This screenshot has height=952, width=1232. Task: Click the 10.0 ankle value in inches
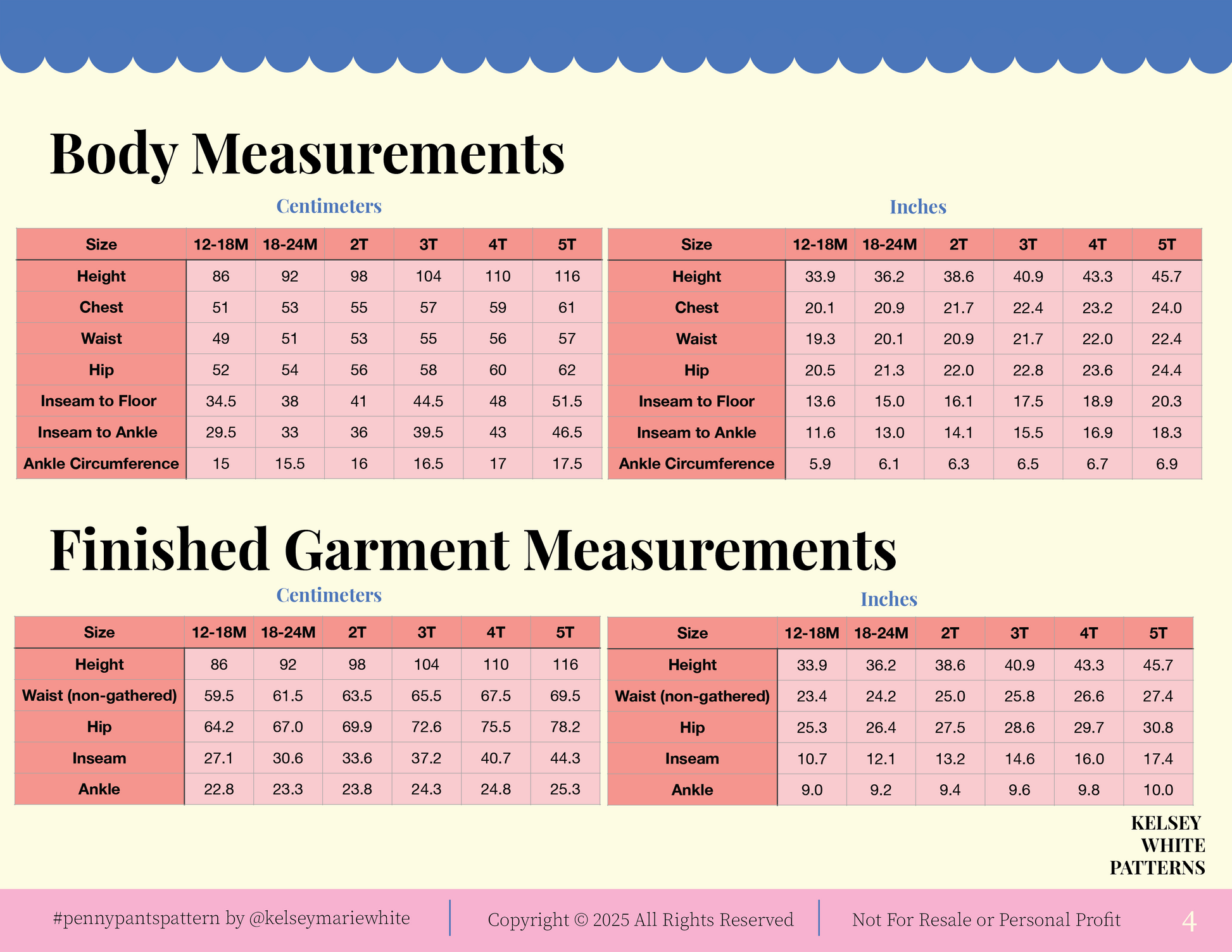pyautogui.click(x=1158, y=790)
